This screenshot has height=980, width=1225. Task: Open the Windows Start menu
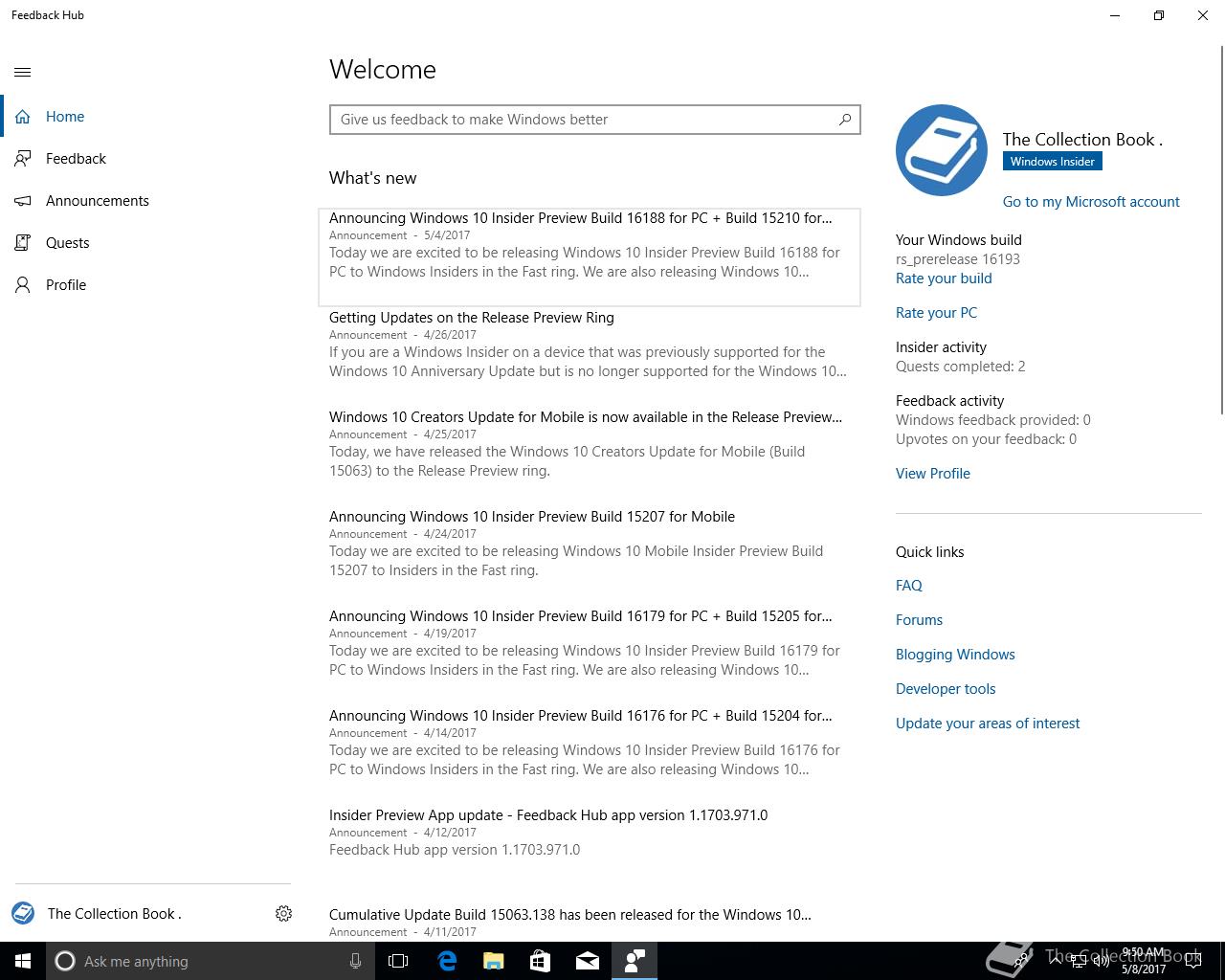pos(23,961)
